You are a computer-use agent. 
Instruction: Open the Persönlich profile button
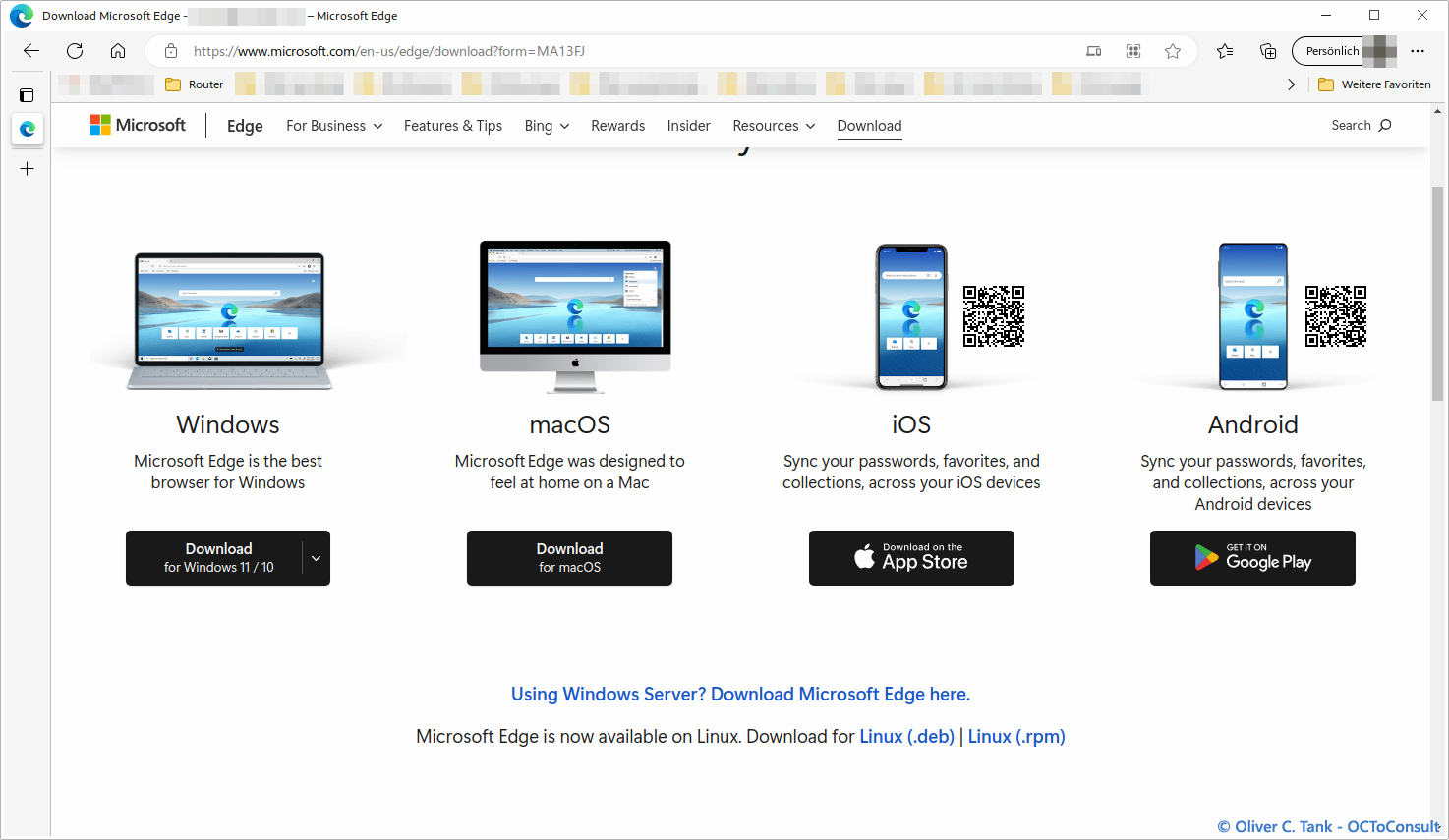pyautogui.click(x=1345, y=51)
